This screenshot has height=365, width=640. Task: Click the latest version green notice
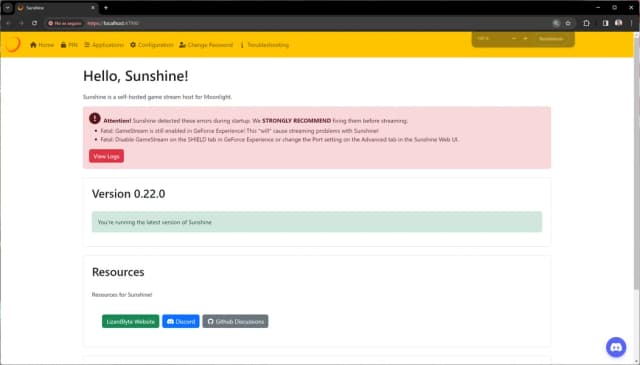click(317, 222)
